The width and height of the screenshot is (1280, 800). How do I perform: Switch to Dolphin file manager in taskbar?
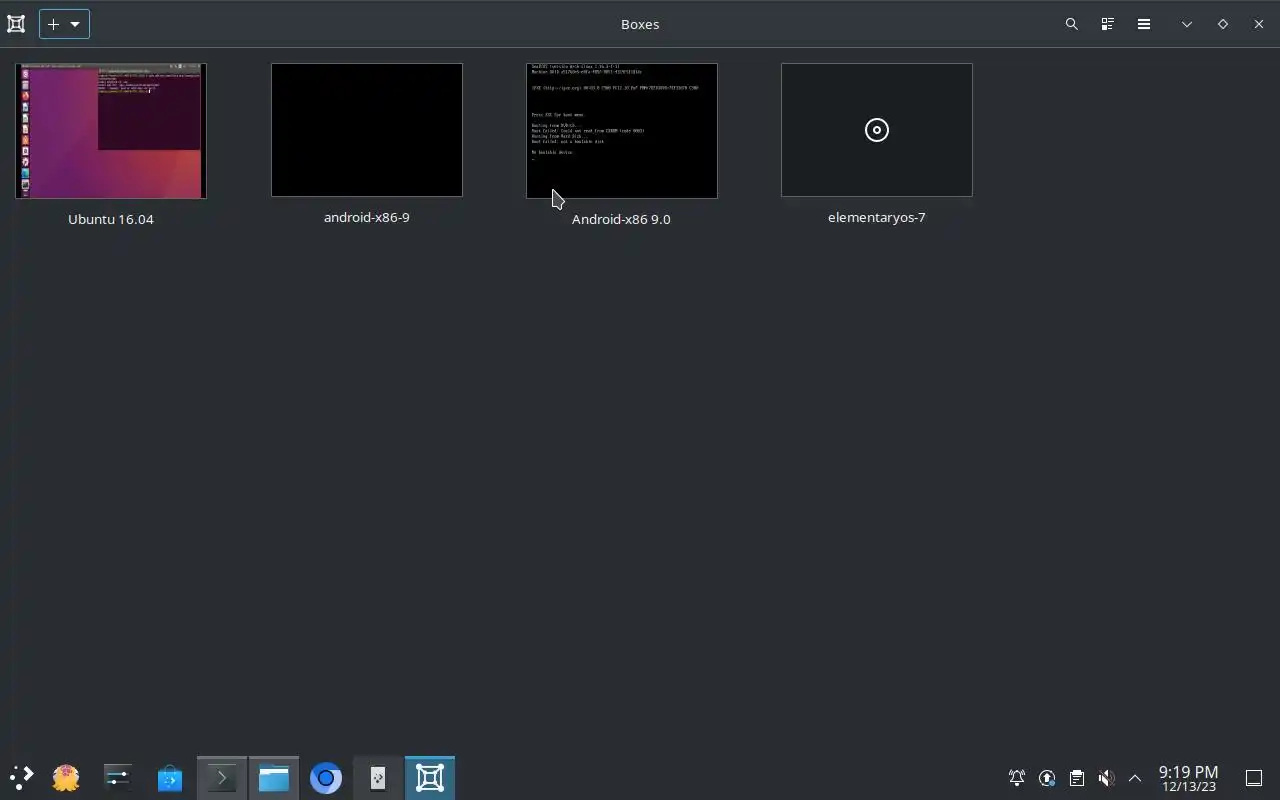274,778
